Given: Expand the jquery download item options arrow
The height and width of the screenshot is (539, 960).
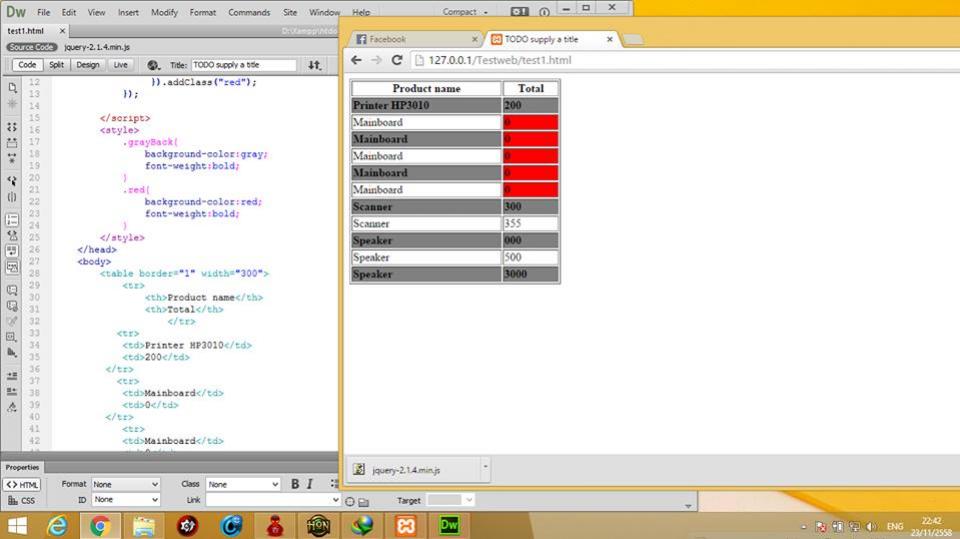Looking at the screenshot, I should click(485, 467).
